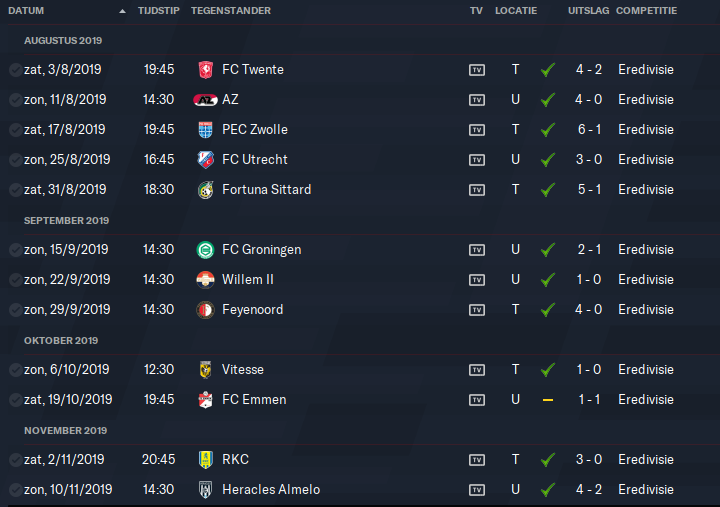
Task: Toggle the check circle for 15/9/2019 match
Action: pos(15,250)
